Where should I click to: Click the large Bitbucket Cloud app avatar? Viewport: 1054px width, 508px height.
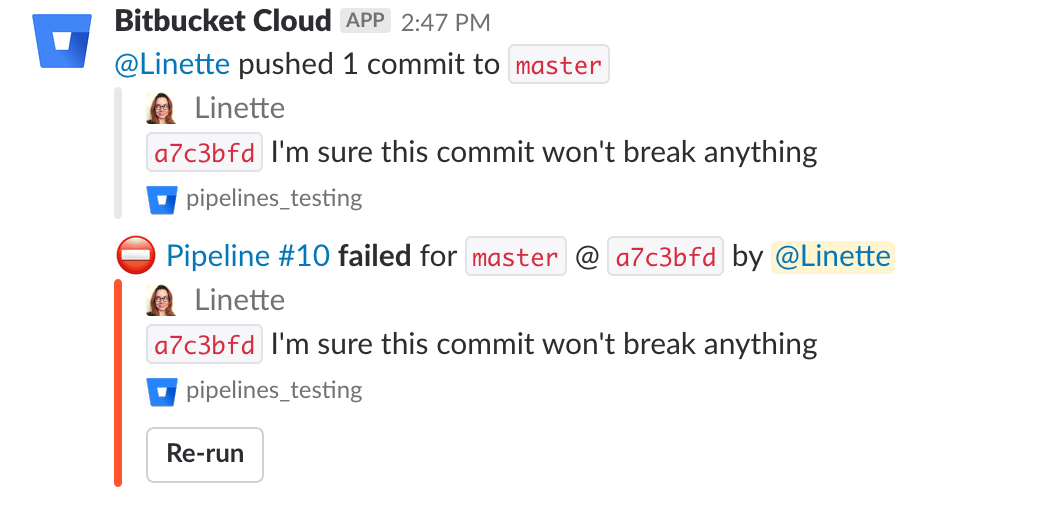(x=62, y=41)
